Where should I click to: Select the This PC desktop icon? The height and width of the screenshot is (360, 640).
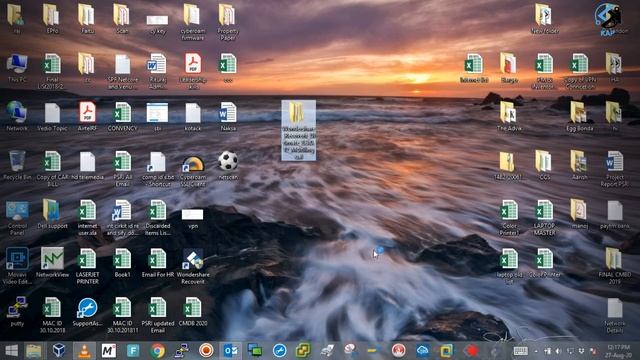[17, 69]
